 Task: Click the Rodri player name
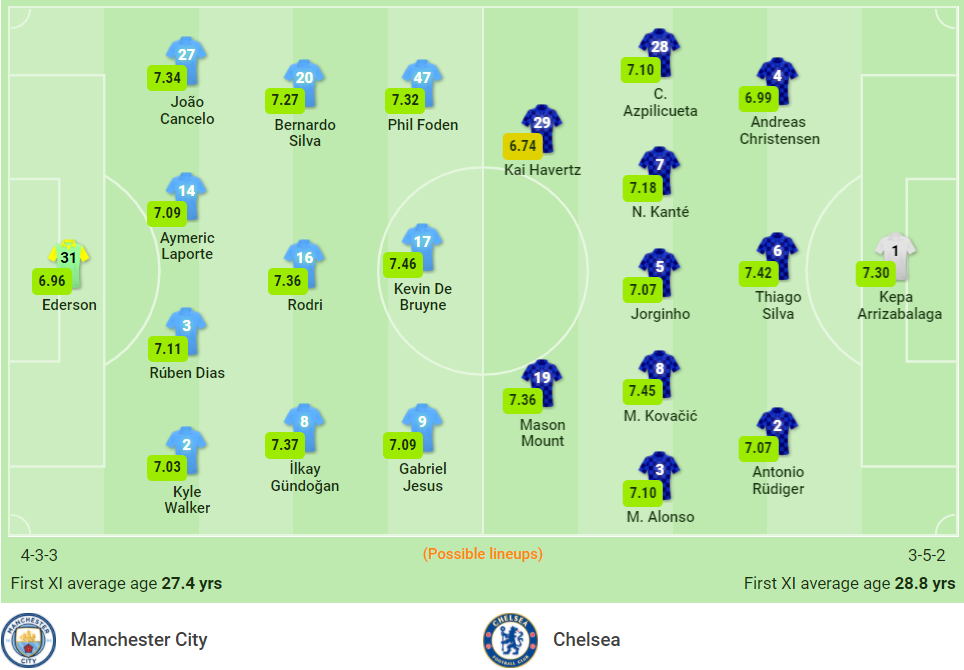(305, 305)
